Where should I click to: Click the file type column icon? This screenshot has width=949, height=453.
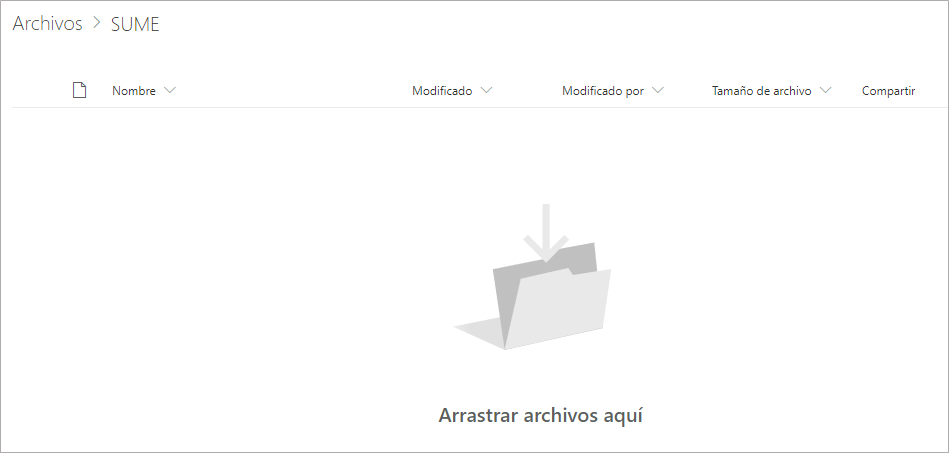tap(79, 90)
